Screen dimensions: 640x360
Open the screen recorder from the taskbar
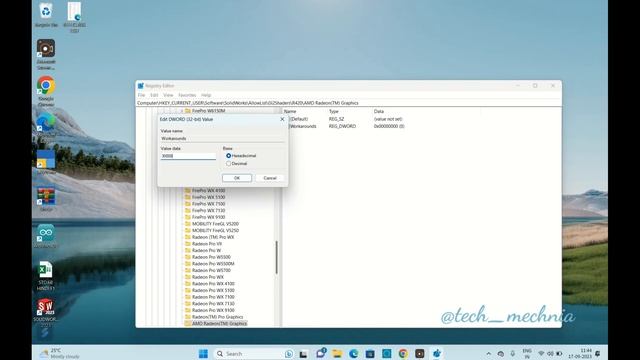coord(420,353)
